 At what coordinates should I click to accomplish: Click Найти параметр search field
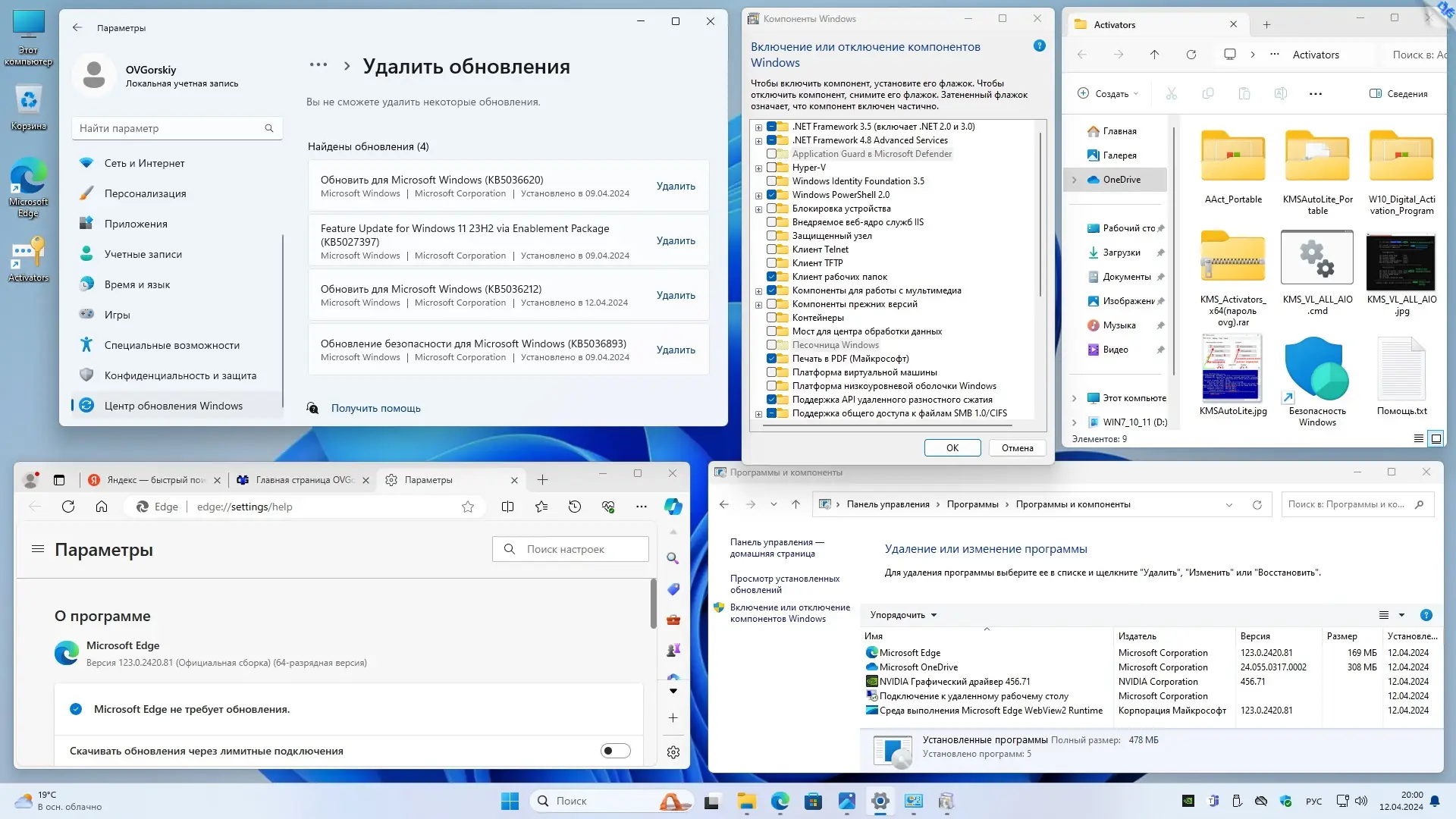point(171,128)
